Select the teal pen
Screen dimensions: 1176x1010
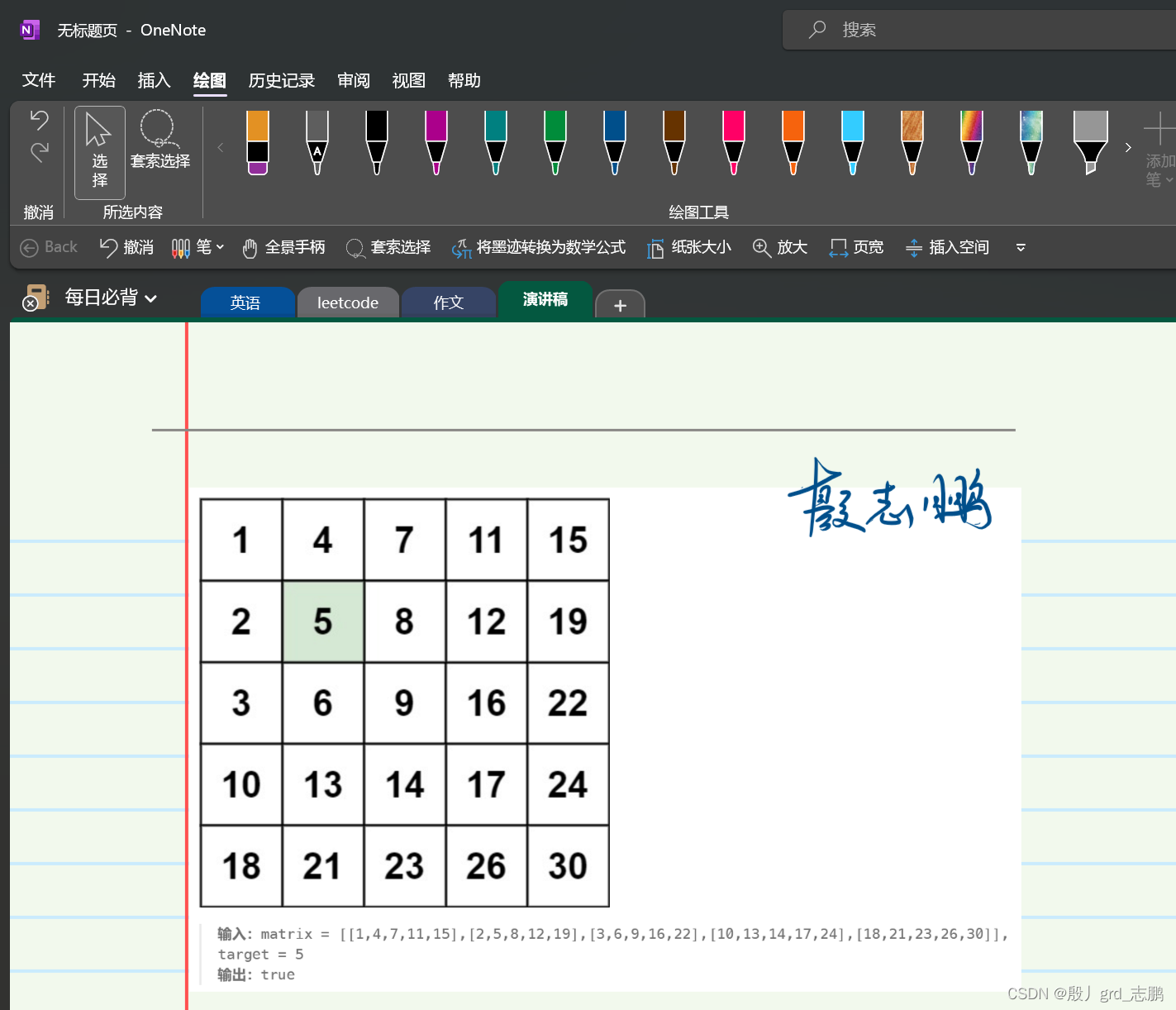click(x=496, y=142)
